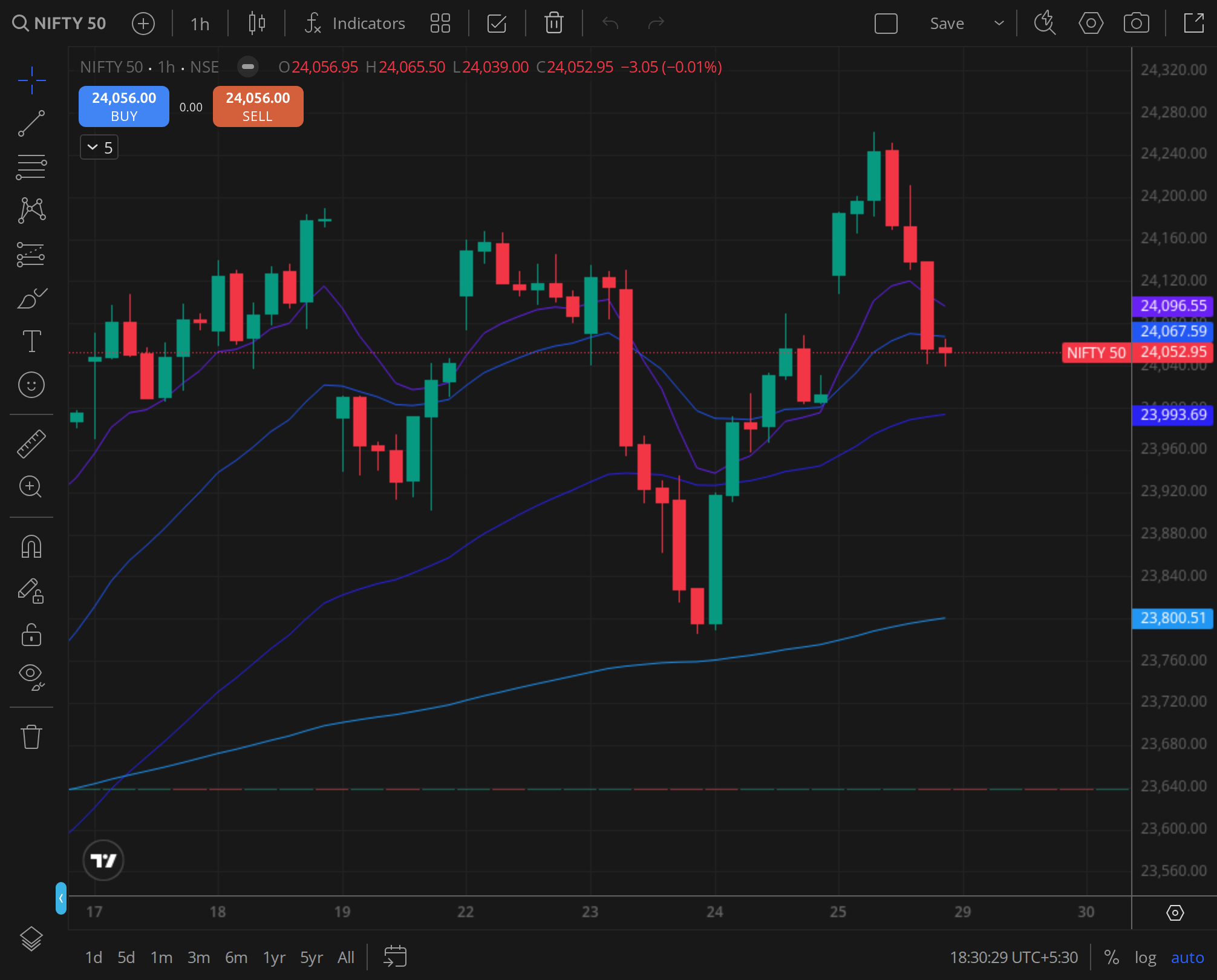Click the NIFTY 50 · 1h · NSE legend title
Image resolution: width=1217 pixels, height=980 pixels.
[149, 67]
